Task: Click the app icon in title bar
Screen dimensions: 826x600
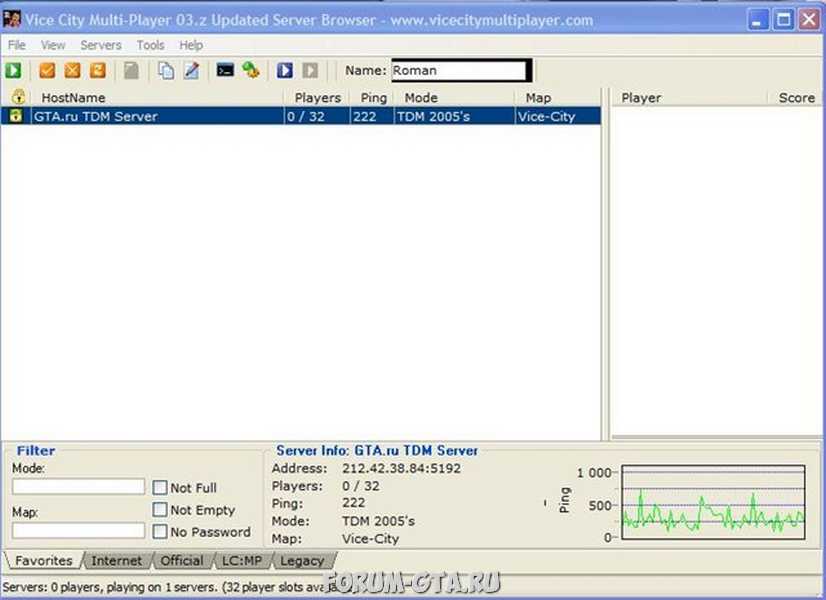Action: pyautogui.click(x=12, y=19)
